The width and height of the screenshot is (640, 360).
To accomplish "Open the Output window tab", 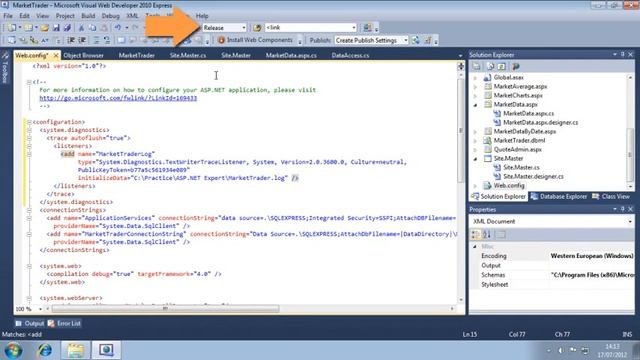I will pos(29,323).
